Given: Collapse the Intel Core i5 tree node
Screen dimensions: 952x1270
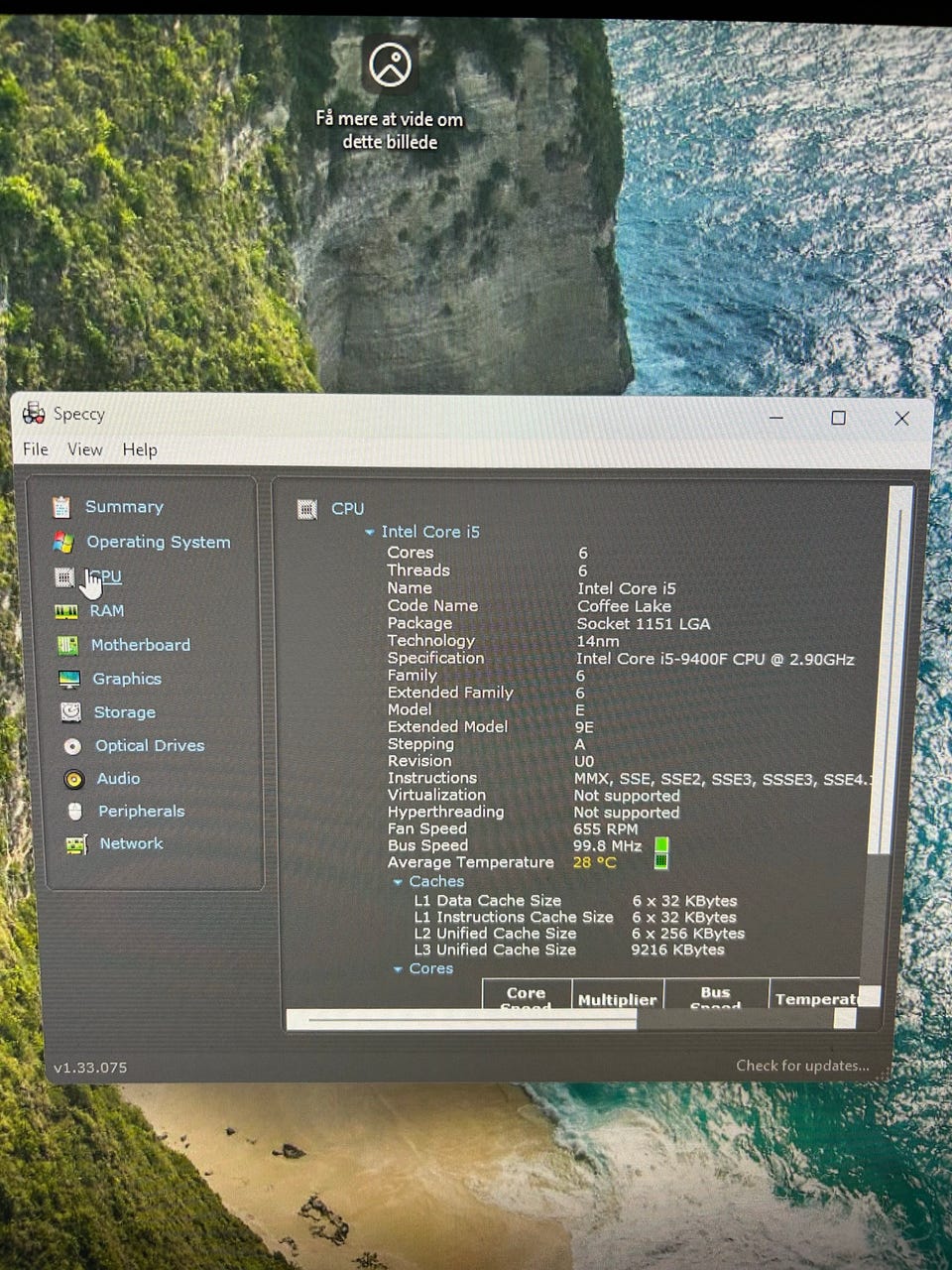Looking at the screenshot, I should pos(370,533).
